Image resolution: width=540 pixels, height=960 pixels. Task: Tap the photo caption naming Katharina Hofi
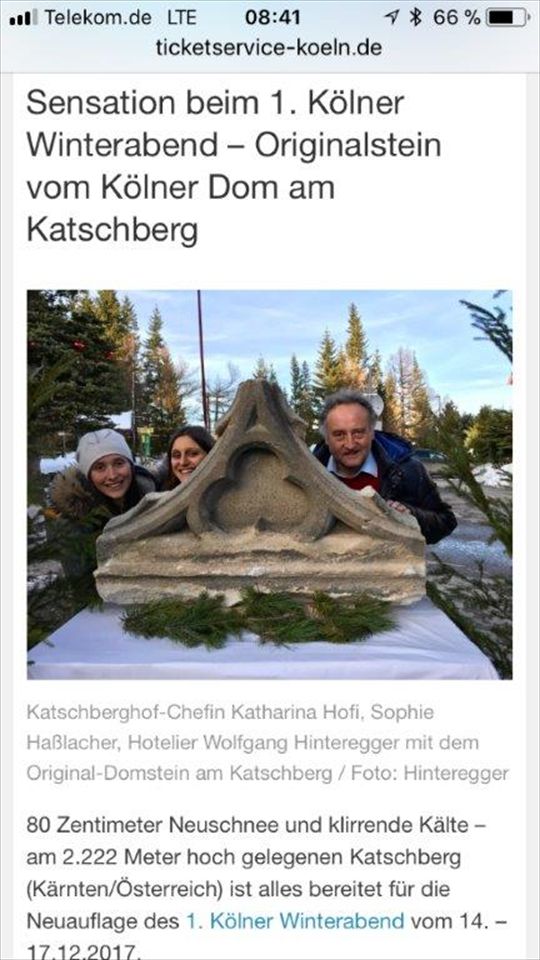click(268, 743)
